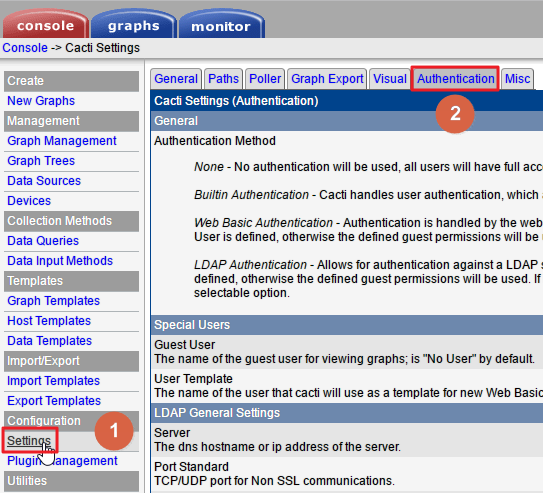
Task: Click the Console breadcrumb link
Action: (25, 48)
